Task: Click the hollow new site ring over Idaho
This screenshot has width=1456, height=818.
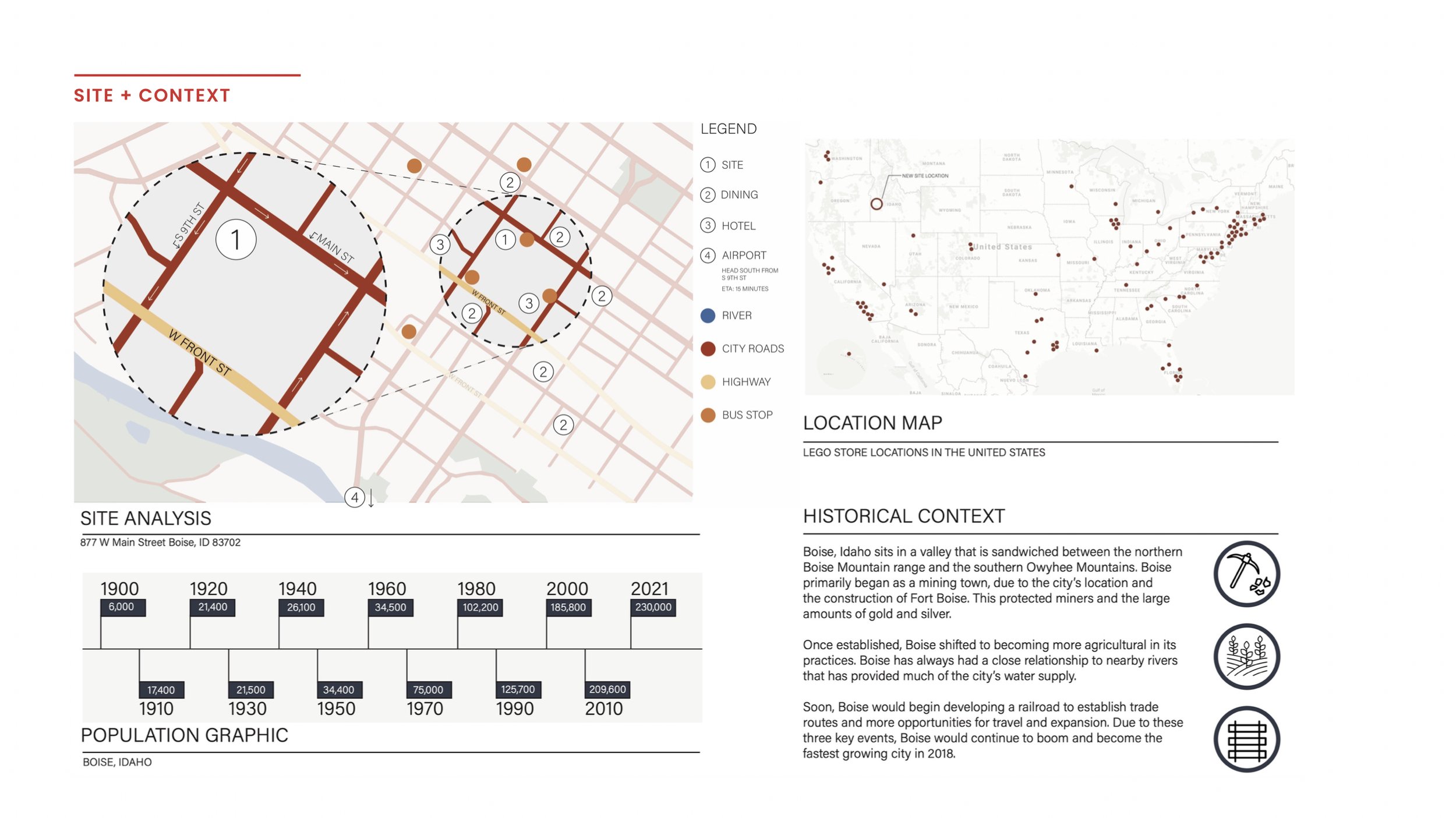Action: [876, 204]
